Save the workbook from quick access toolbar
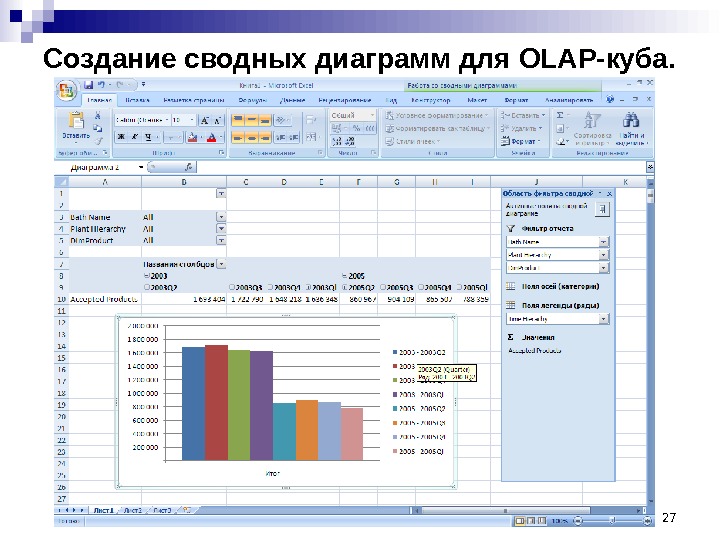 (89, 85)
